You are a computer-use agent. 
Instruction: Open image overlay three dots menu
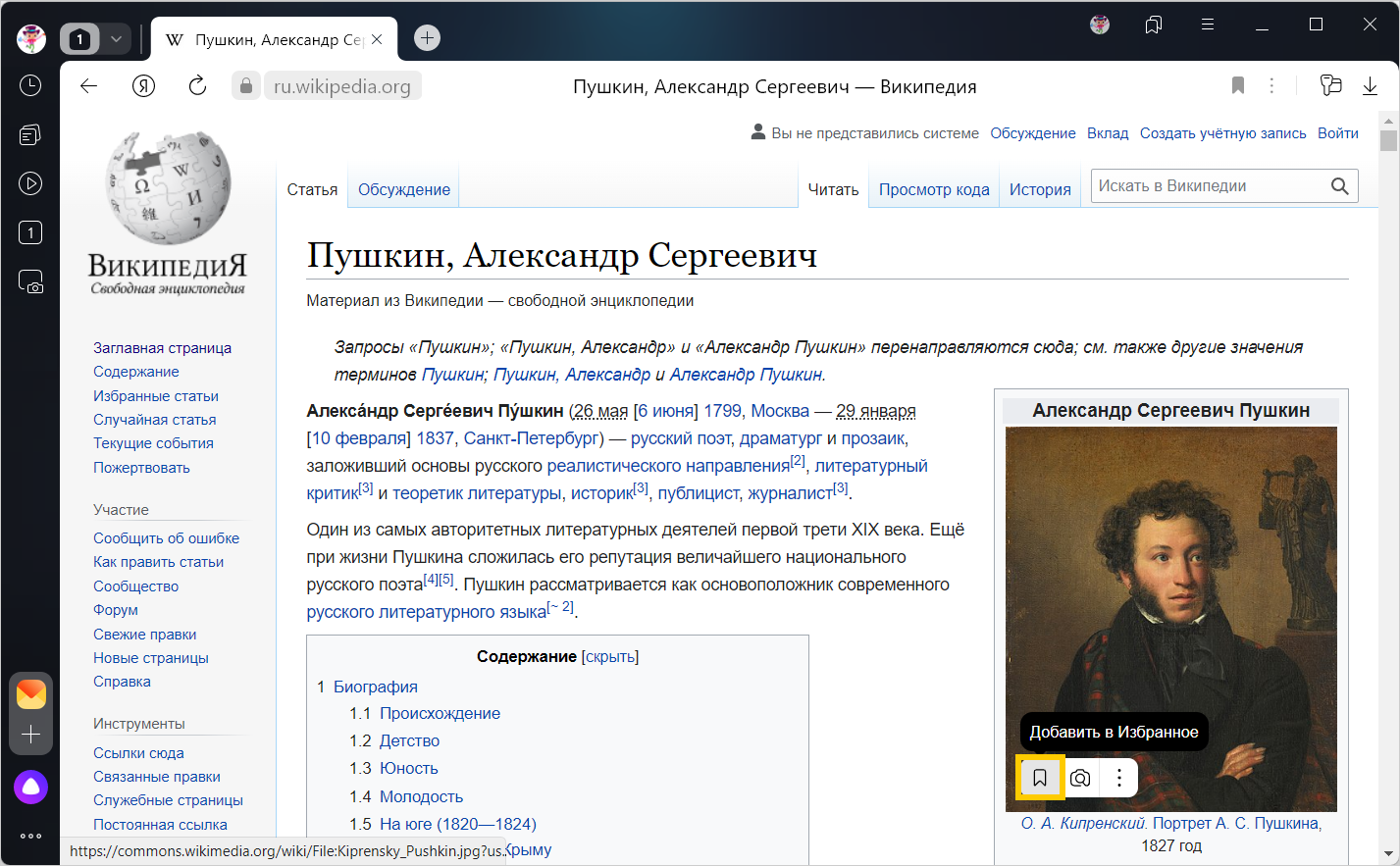coord(1119,778)
